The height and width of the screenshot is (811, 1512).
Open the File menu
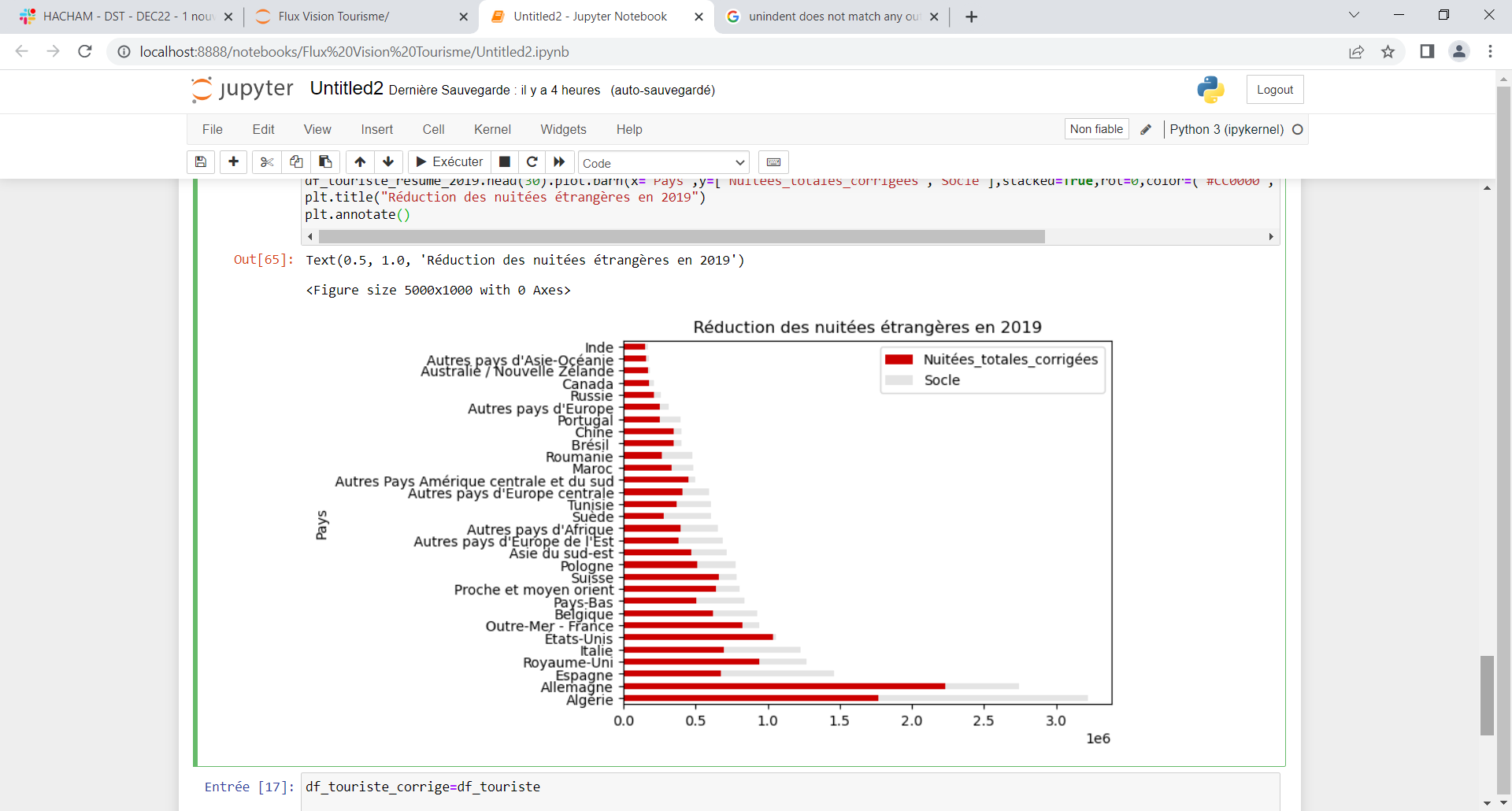[213, 129]
